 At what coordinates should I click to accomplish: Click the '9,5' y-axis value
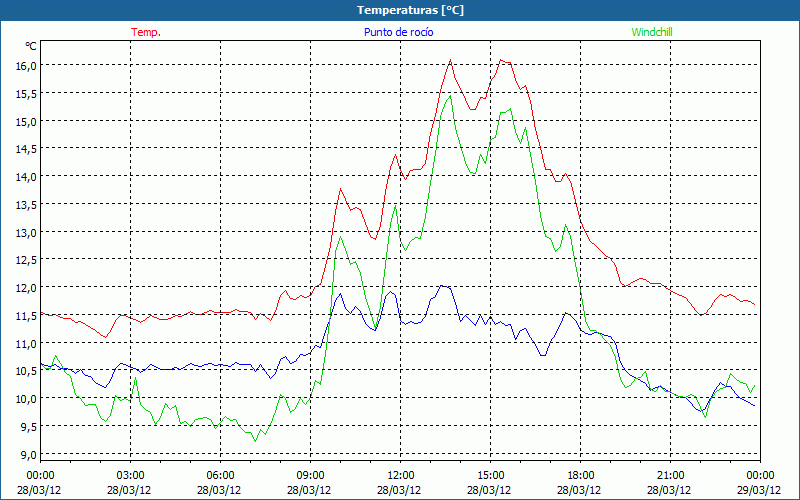(x=28, y=427)
